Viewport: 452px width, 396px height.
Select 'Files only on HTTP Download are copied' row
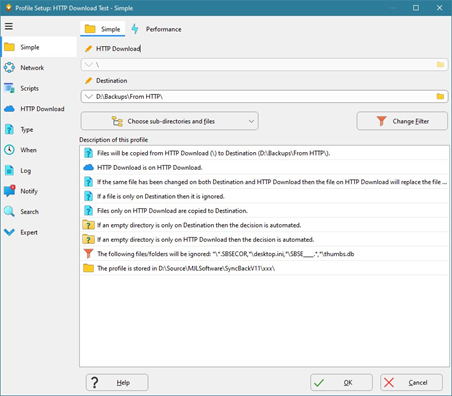tap(264, 210)
